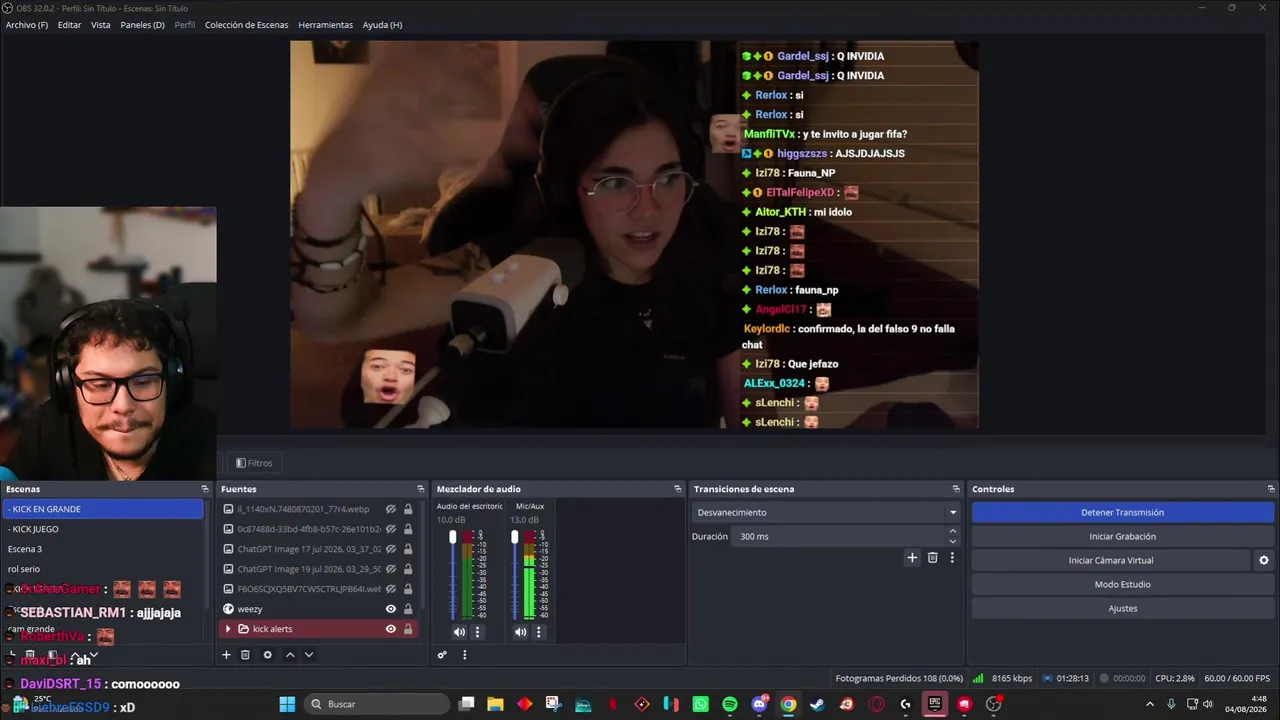Hide the kick alerts group
The height and width of the screenshot is (720, 1280).
(x=391, y=629)
